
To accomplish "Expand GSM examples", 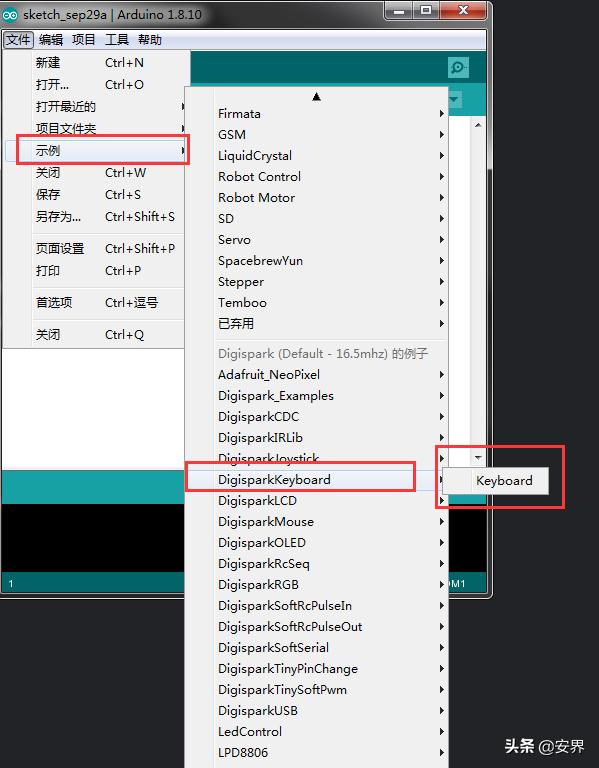I will click(316, 135).
